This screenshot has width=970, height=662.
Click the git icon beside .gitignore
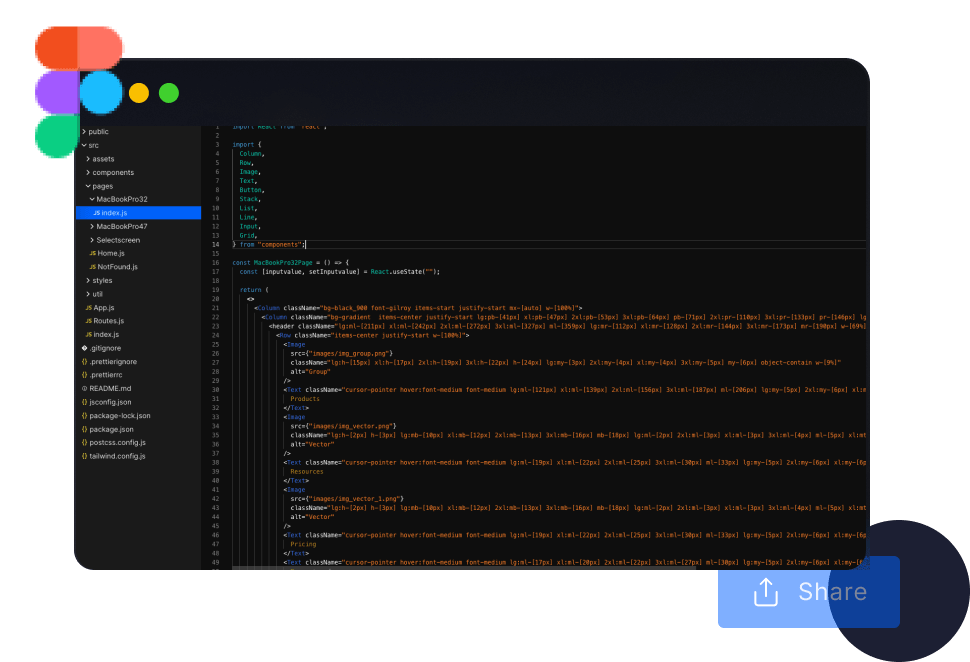coord(85,348)
